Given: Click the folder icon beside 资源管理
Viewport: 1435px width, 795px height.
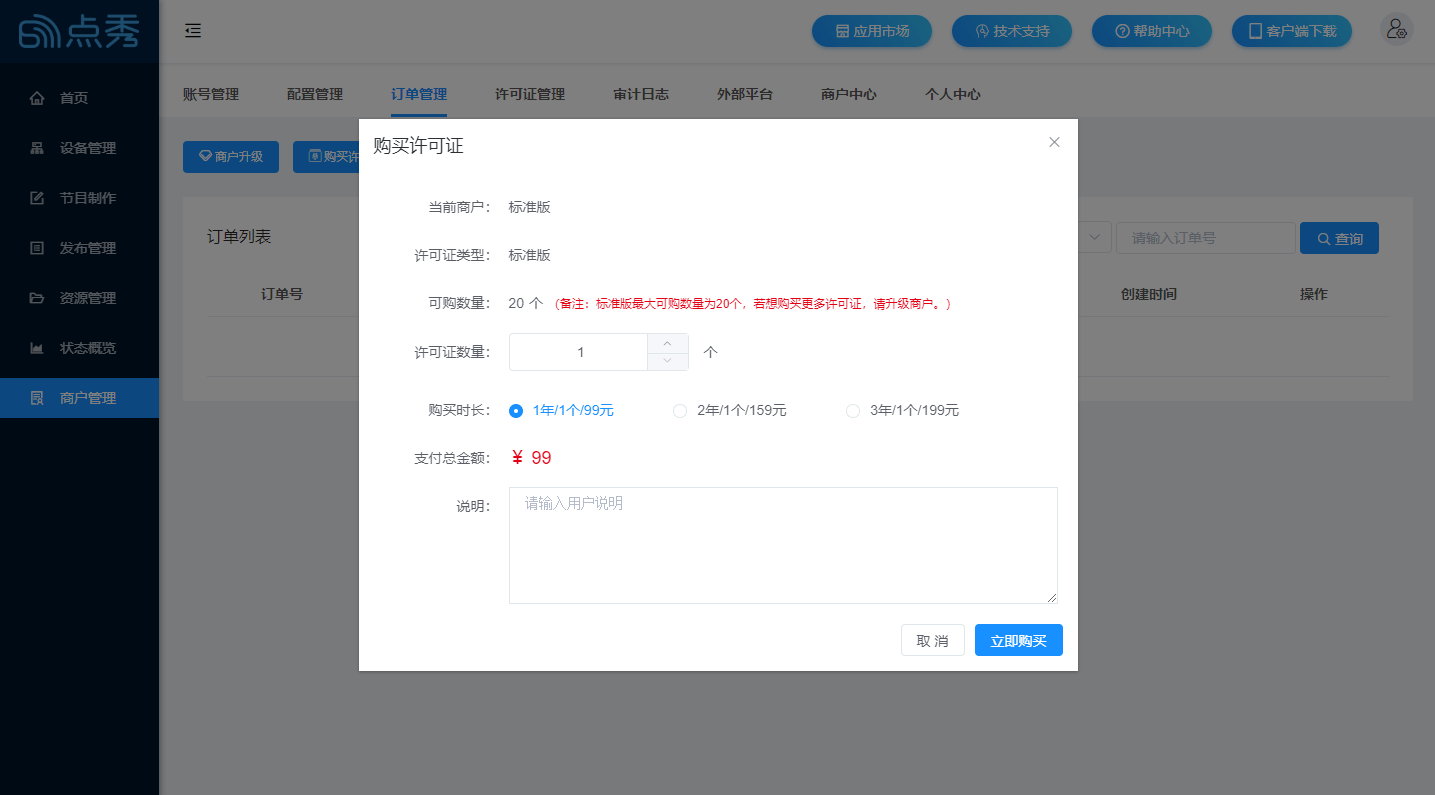Looking at the screenshot, I should pos(37,298).
